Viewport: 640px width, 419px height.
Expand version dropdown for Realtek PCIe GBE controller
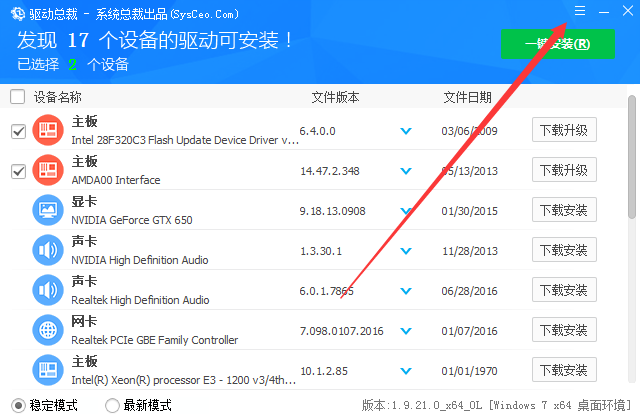tap(406, 331)
